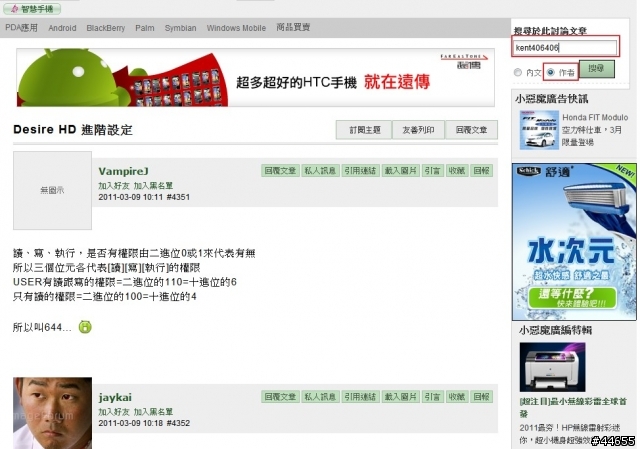
Task: Select the 作者 radio button
Action: pyautogui.click(x=551, y=72)
